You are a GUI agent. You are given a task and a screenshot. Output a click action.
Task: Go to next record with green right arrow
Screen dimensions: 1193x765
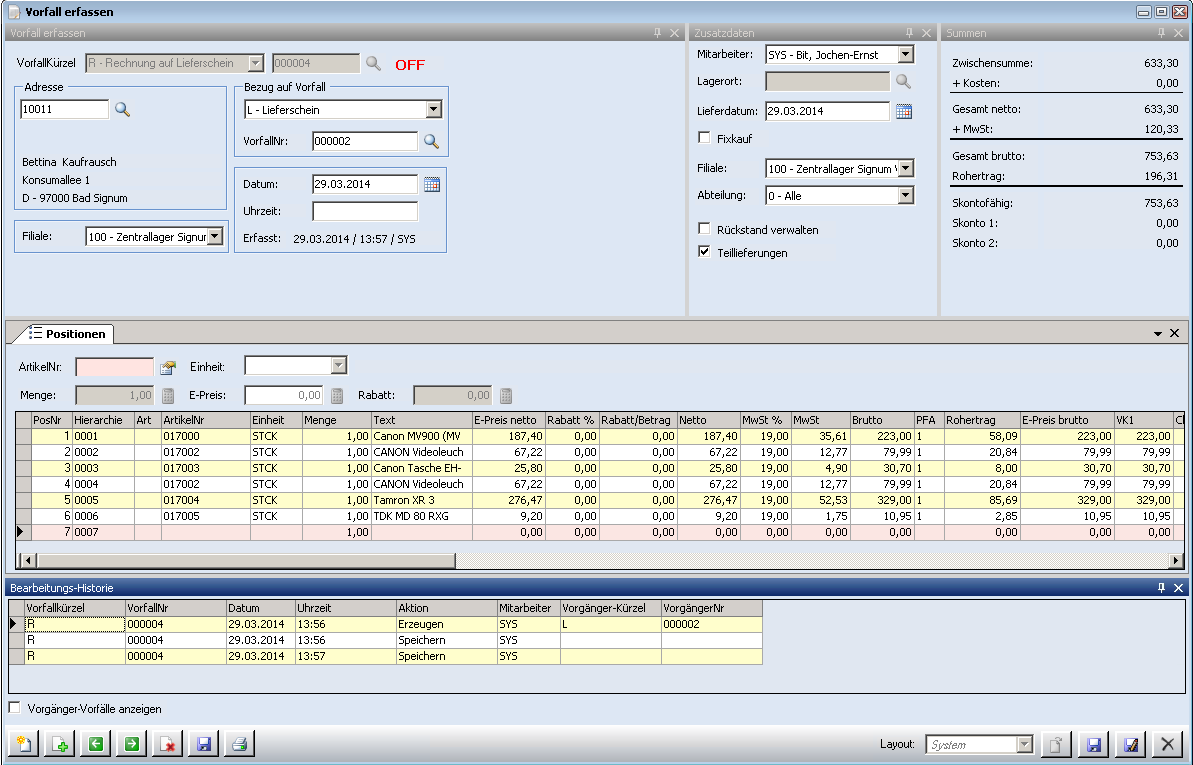(x=131, y=744)
